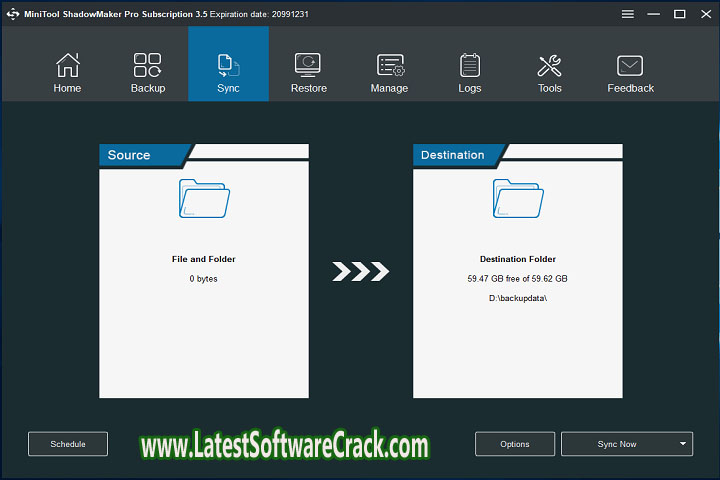
Task: Go to the Restore page
Action: 309,72
